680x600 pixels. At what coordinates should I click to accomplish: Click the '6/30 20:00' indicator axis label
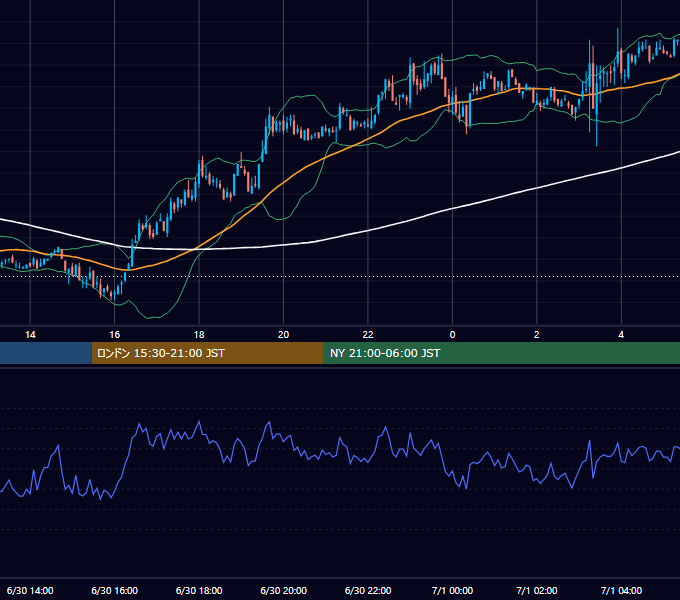(283, 590)
